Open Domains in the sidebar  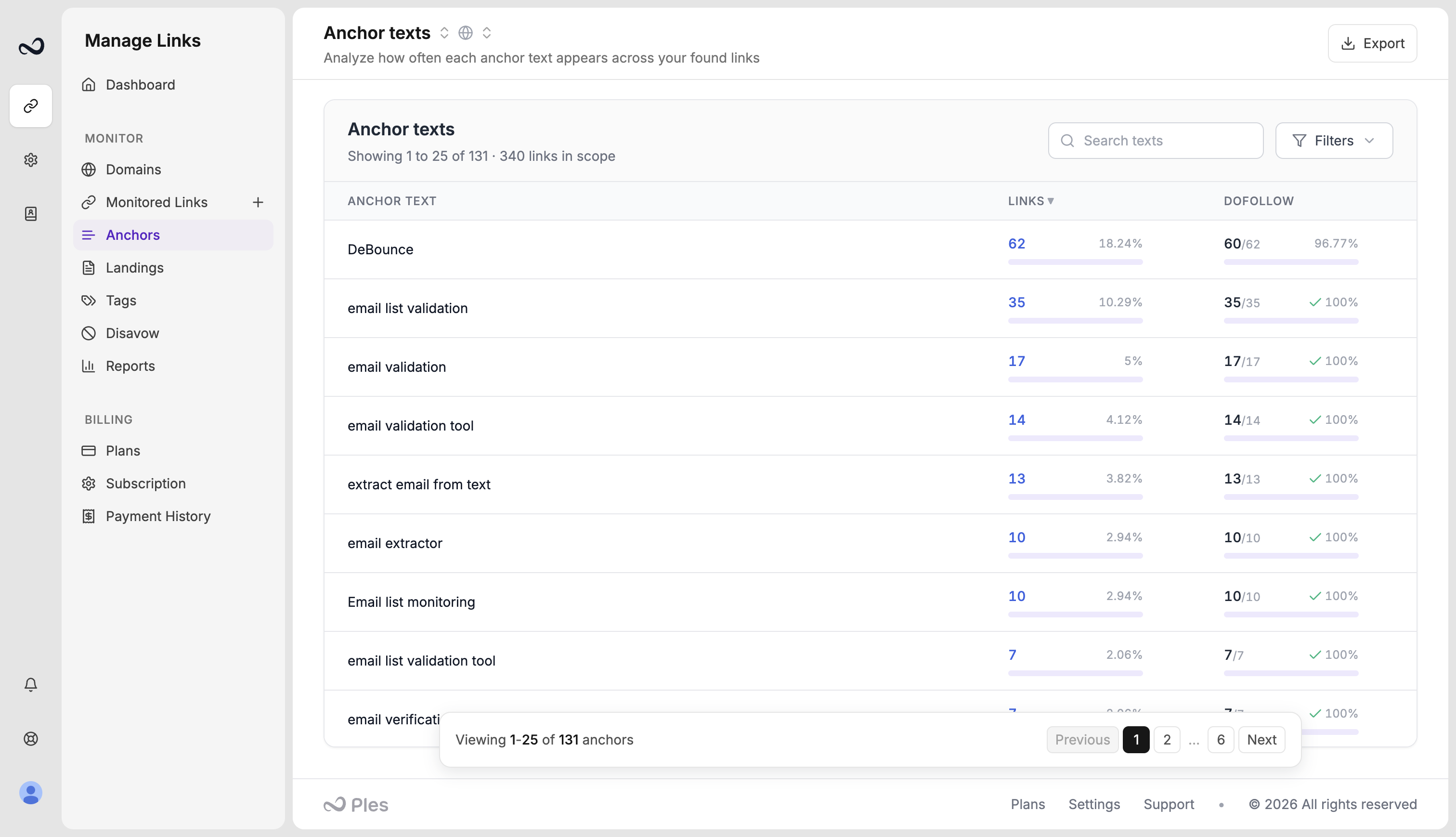coord(173,170)
